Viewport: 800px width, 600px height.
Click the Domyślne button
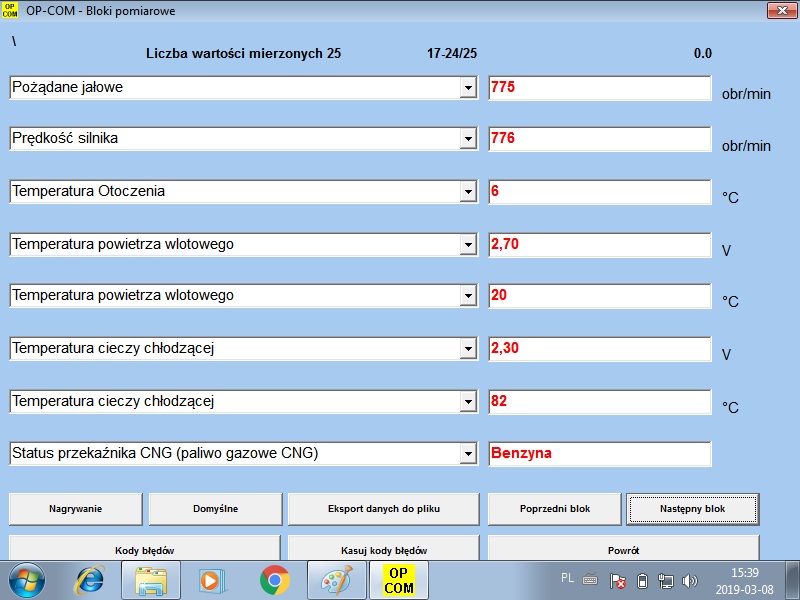point(215,509)
